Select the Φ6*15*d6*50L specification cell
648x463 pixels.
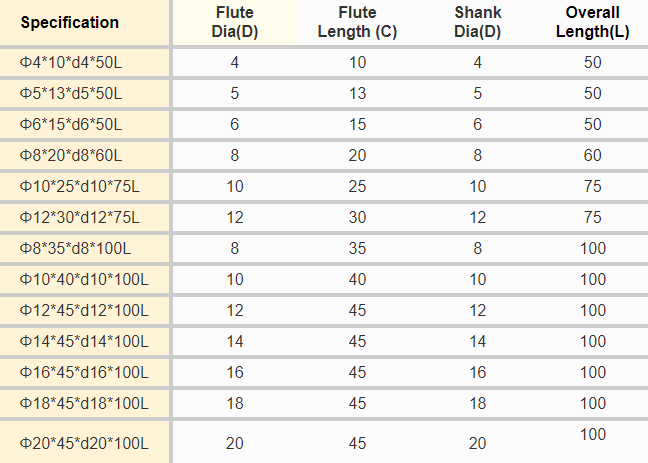coord(70,125)
